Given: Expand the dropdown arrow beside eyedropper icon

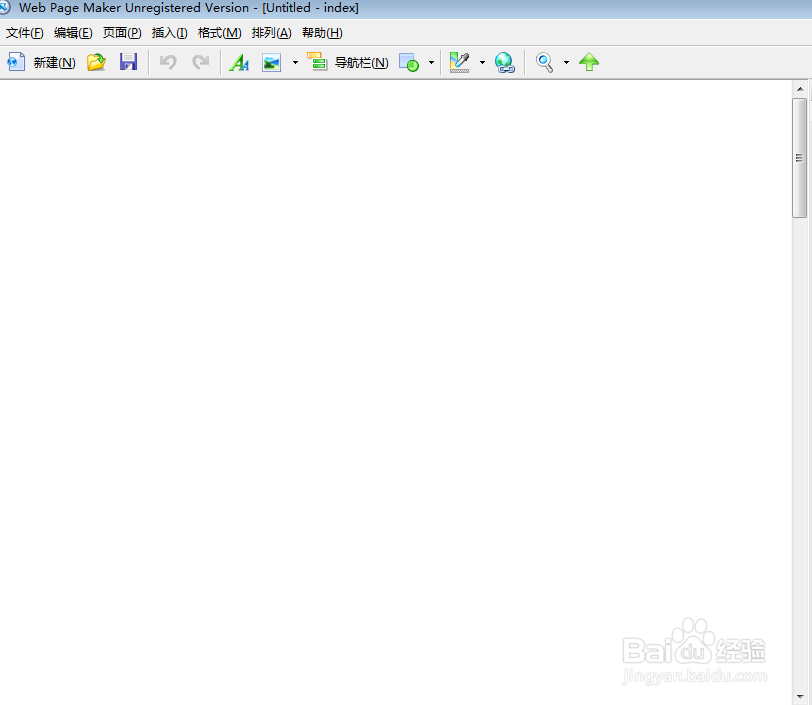Looking at the screenshot, I should tap(482, 63).
